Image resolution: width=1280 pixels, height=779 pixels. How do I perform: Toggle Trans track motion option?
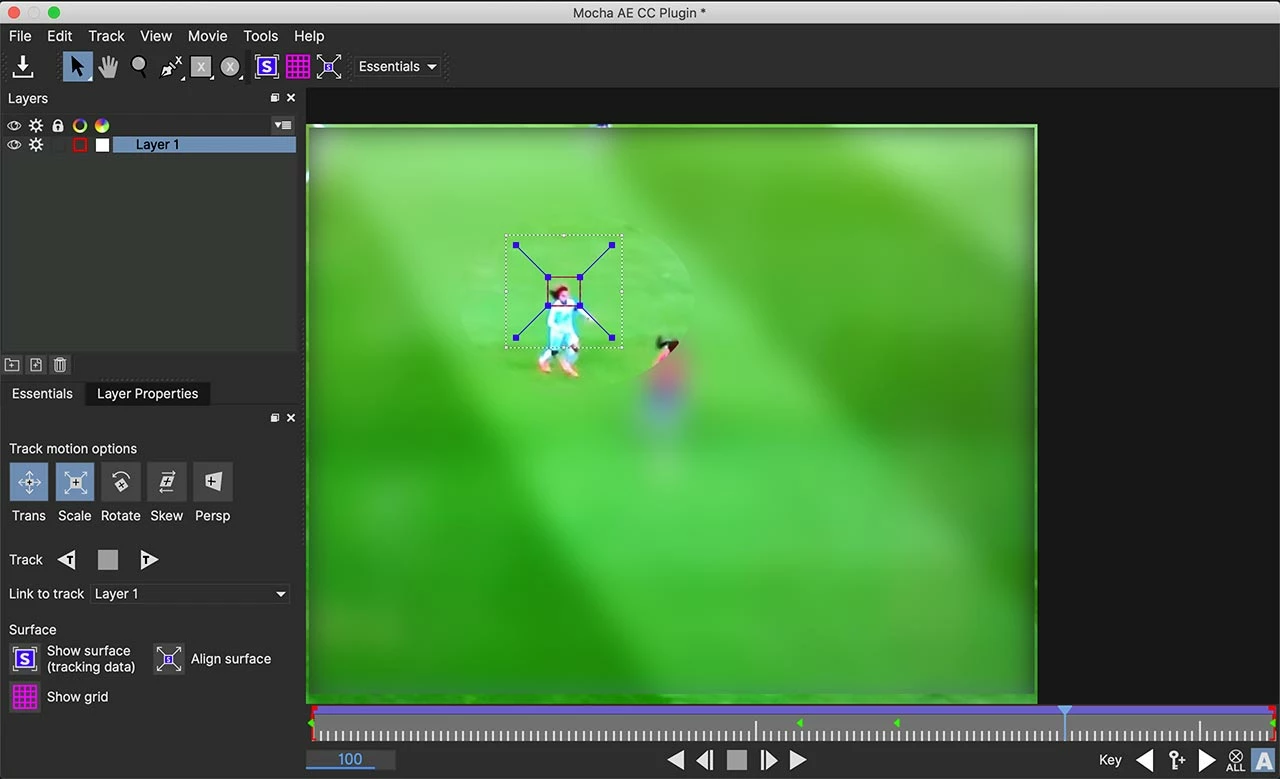29,482
